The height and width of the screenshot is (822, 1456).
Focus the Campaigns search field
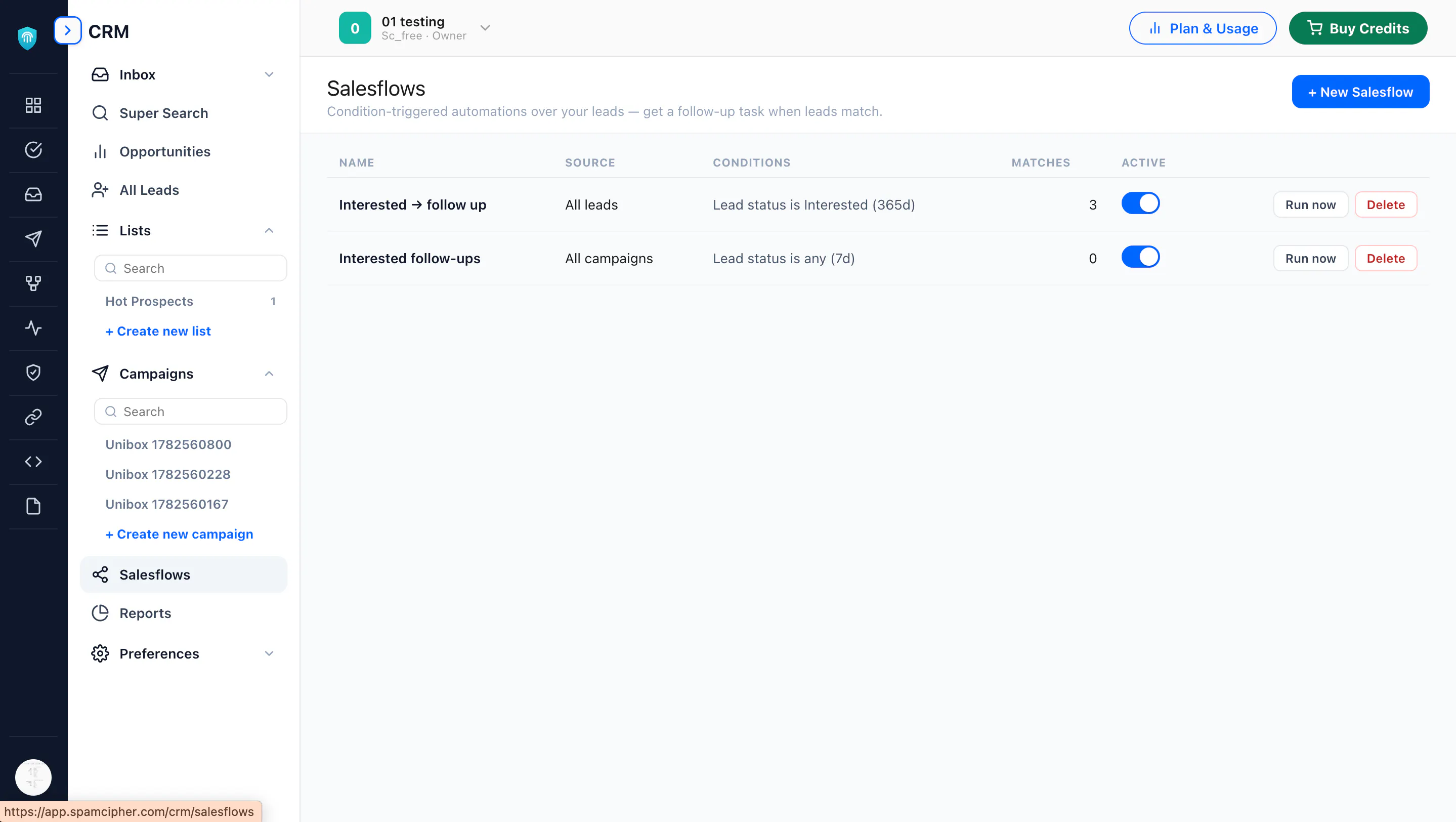(191, 412)
